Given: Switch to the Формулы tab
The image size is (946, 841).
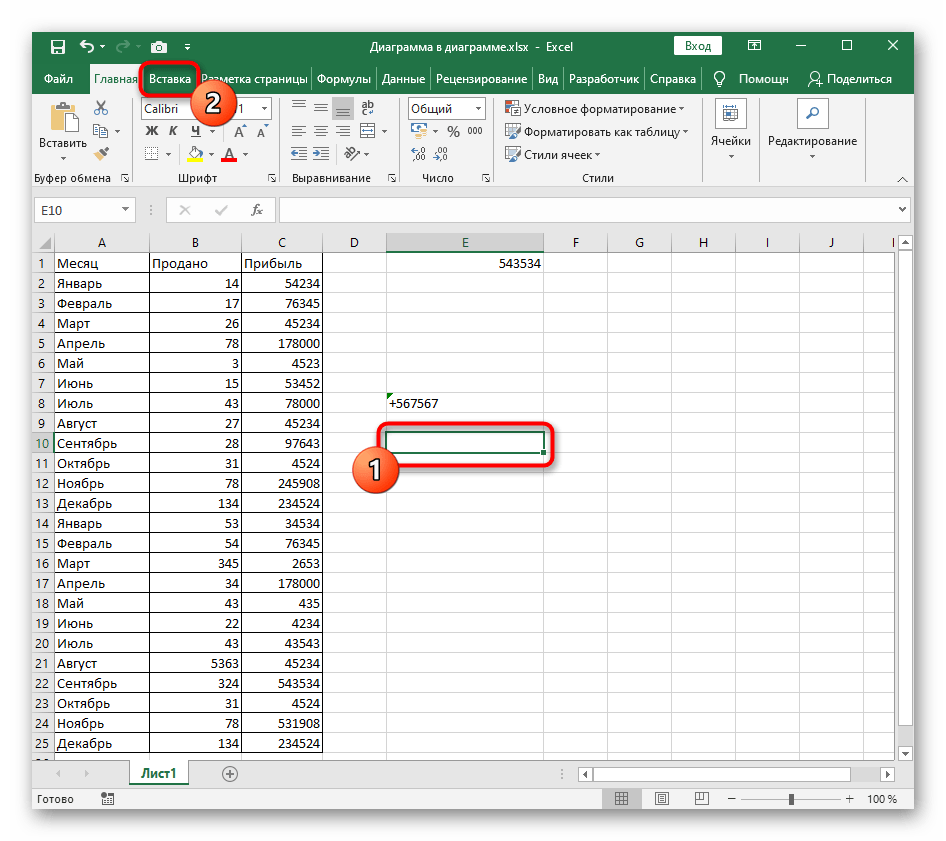Looking at the screenshot, I should 344,79.
